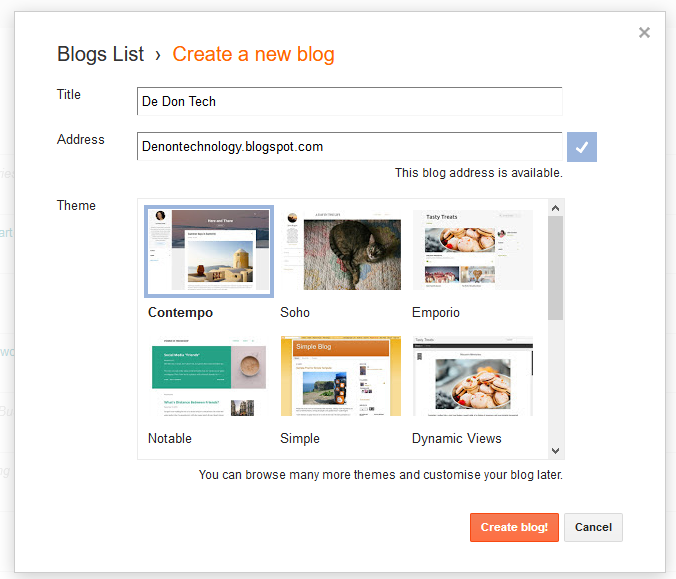
Task: Click the Contempo theme name label
Action: 180,313
